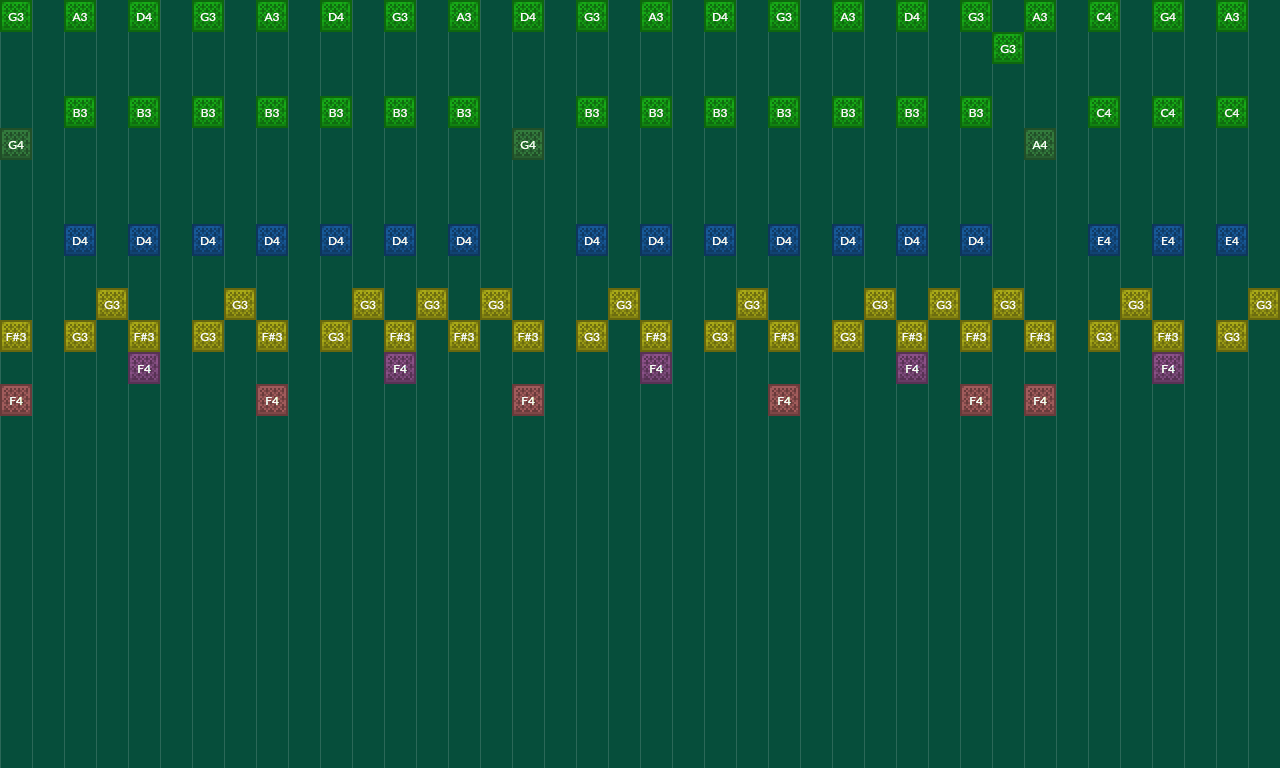Click yellow G3 note below the E4 under A3
The image size is (1280, 768).
click(1232, 337)
